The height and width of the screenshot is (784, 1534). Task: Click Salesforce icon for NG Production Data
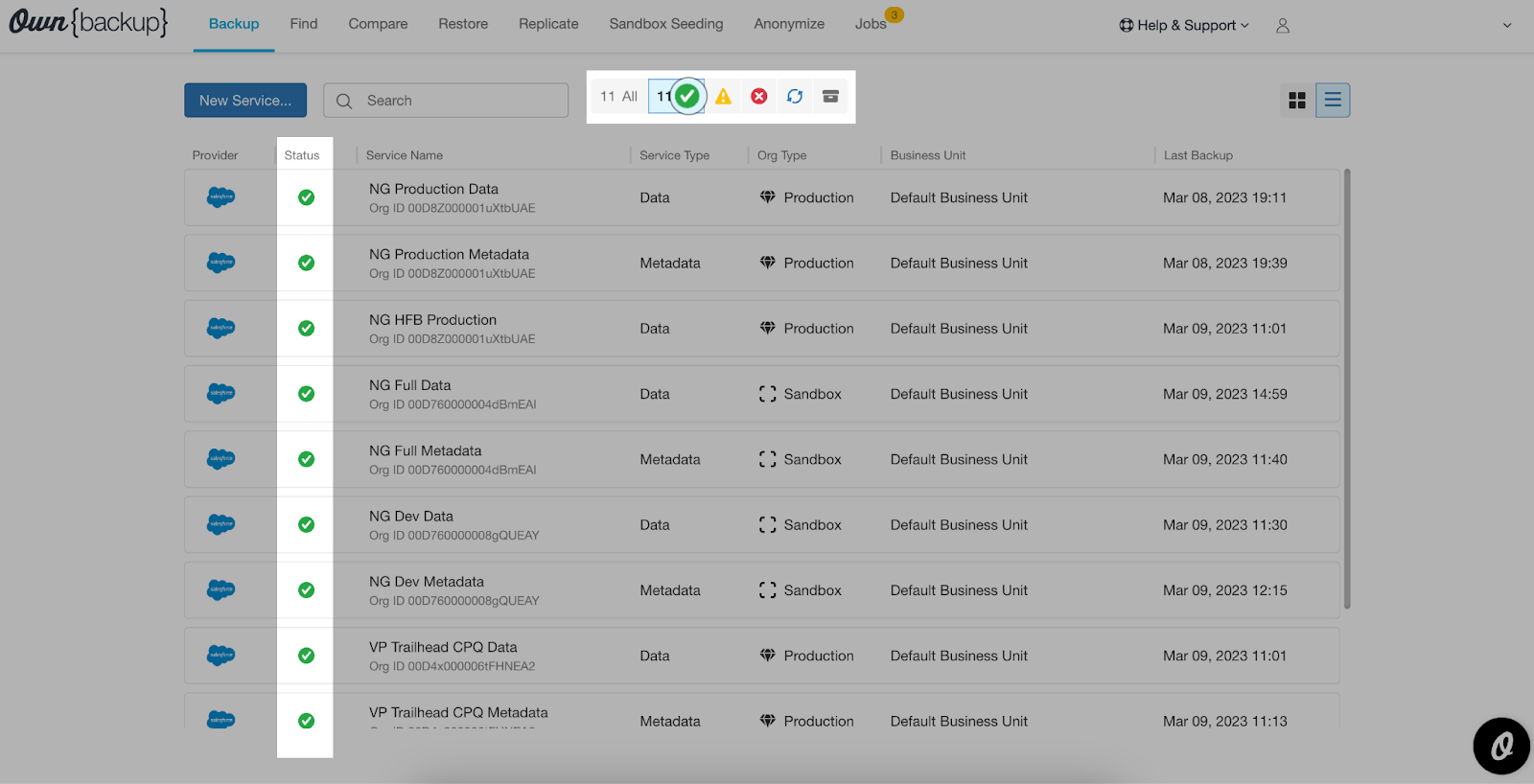coord(221,197)
